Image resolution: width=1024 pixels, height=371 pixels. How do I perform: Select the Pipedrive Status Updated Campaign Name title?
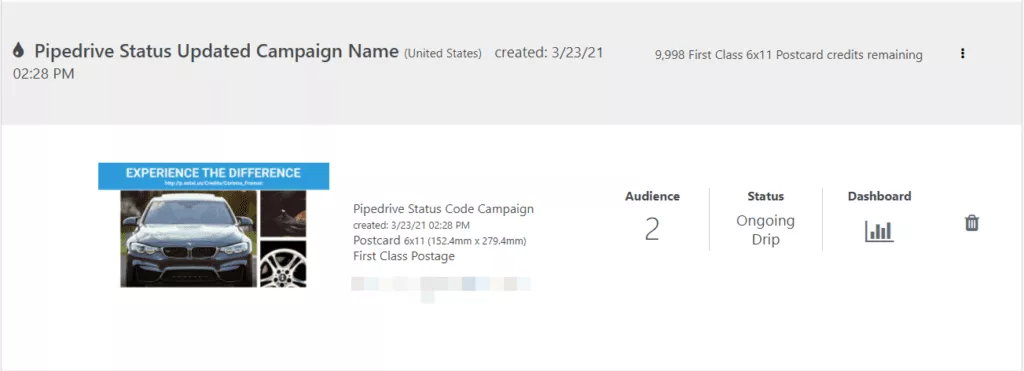tap(216, 51)
